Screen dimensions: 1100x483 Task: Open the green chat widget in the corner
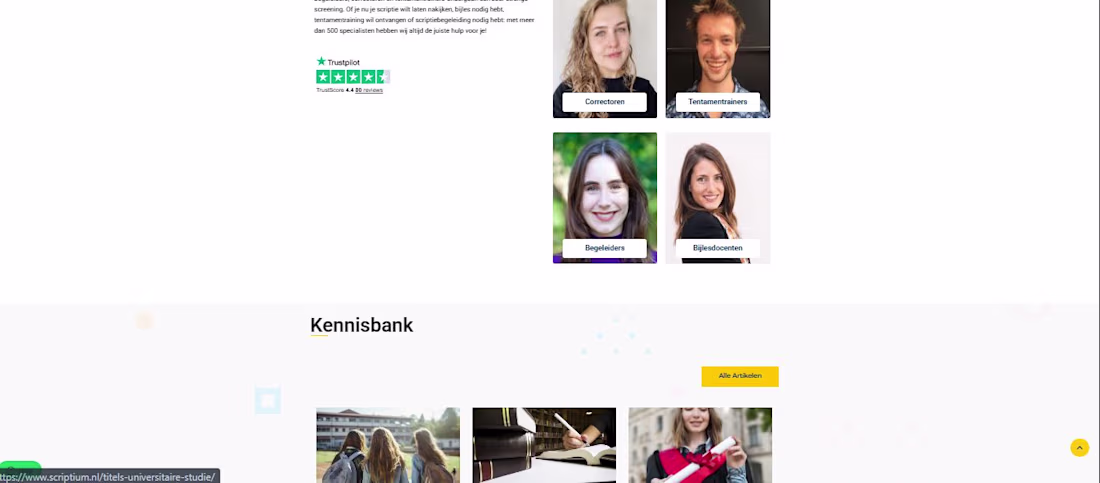21,465
